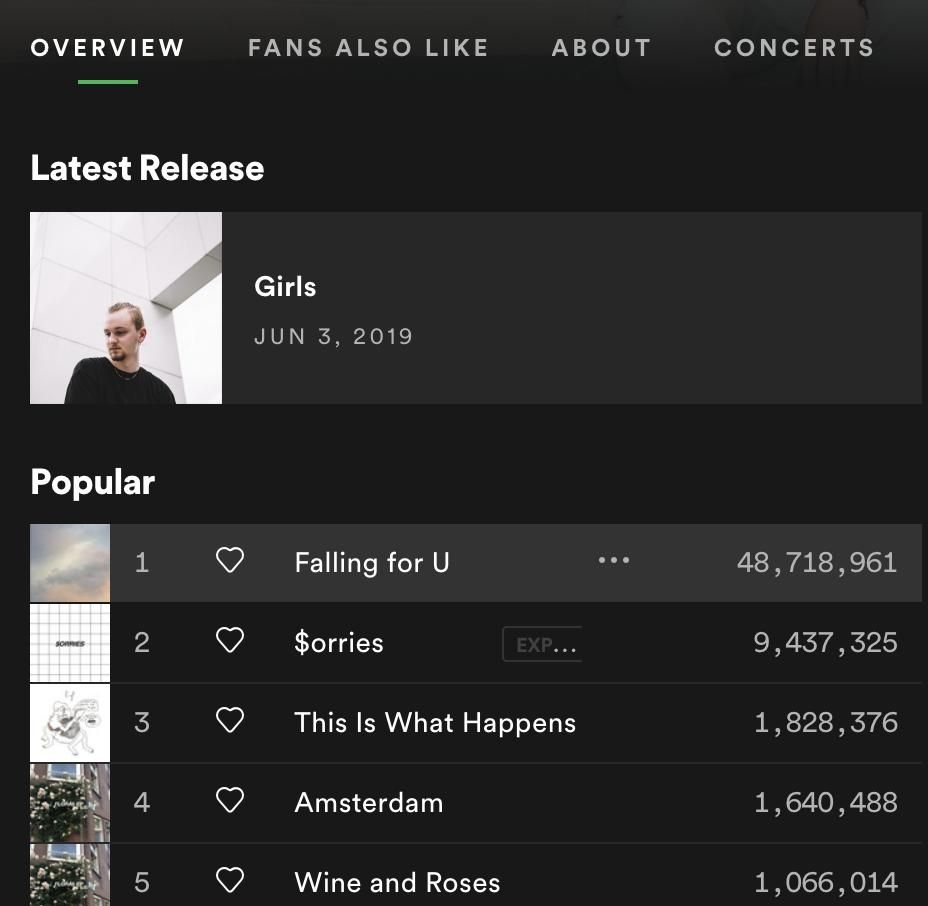Open the Girls latest release title
The height and width of the screenshot is (906, 928).
[x=285, y=287]
